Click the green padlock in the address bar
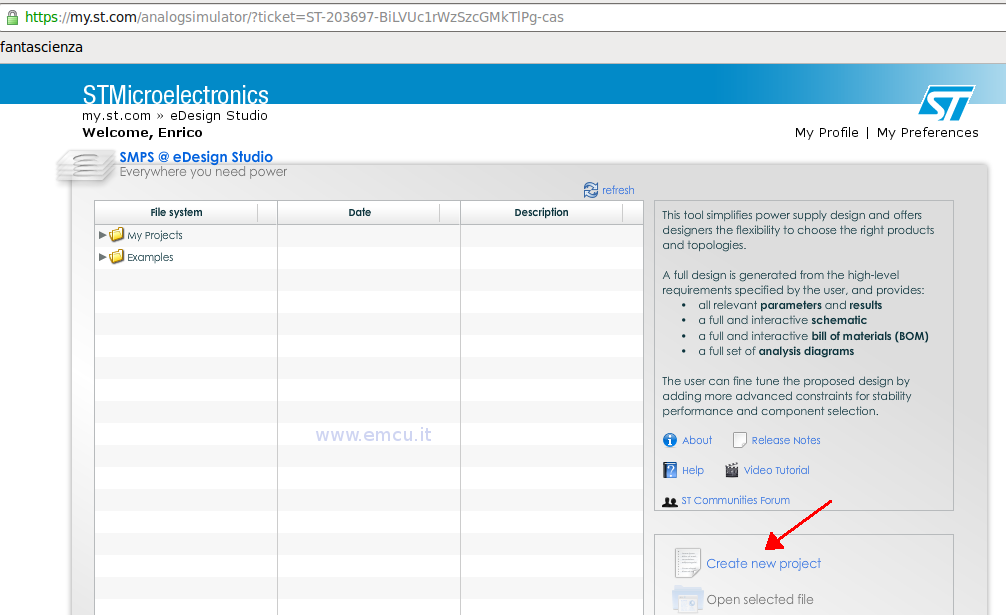 [x=12, y=17]
